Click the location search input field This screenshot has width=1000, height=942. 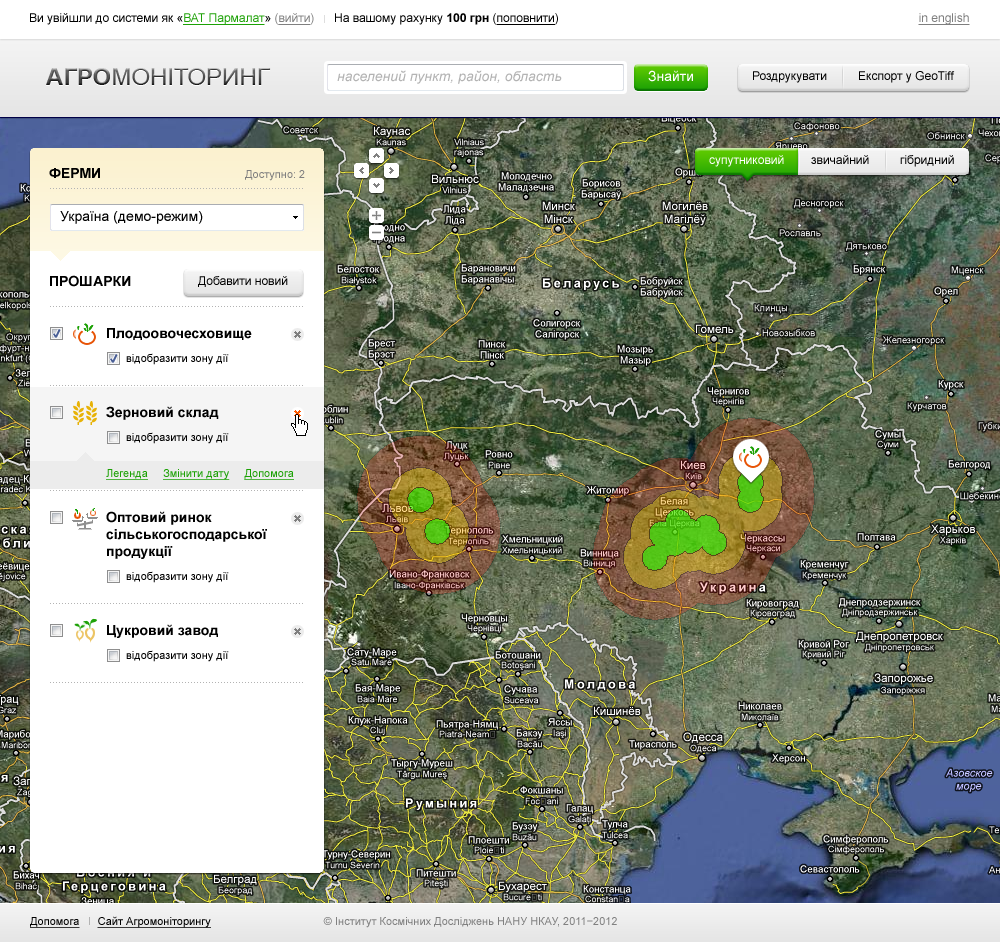[475, 77]
